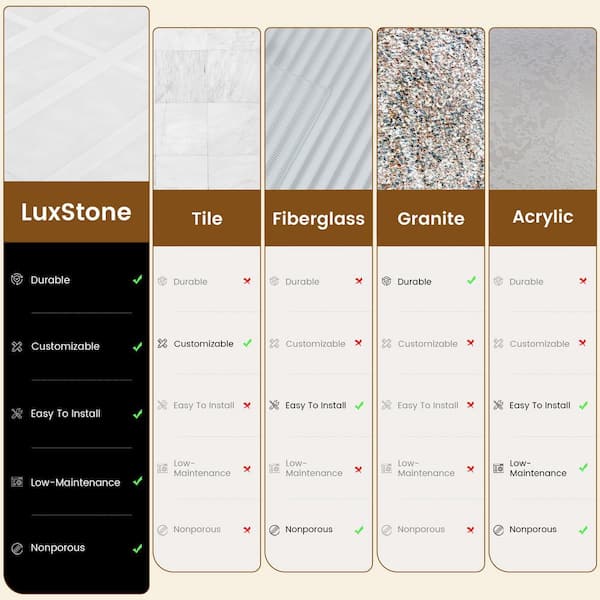
Task: Open the speckled Granite texture image
Action: [431, 108]
